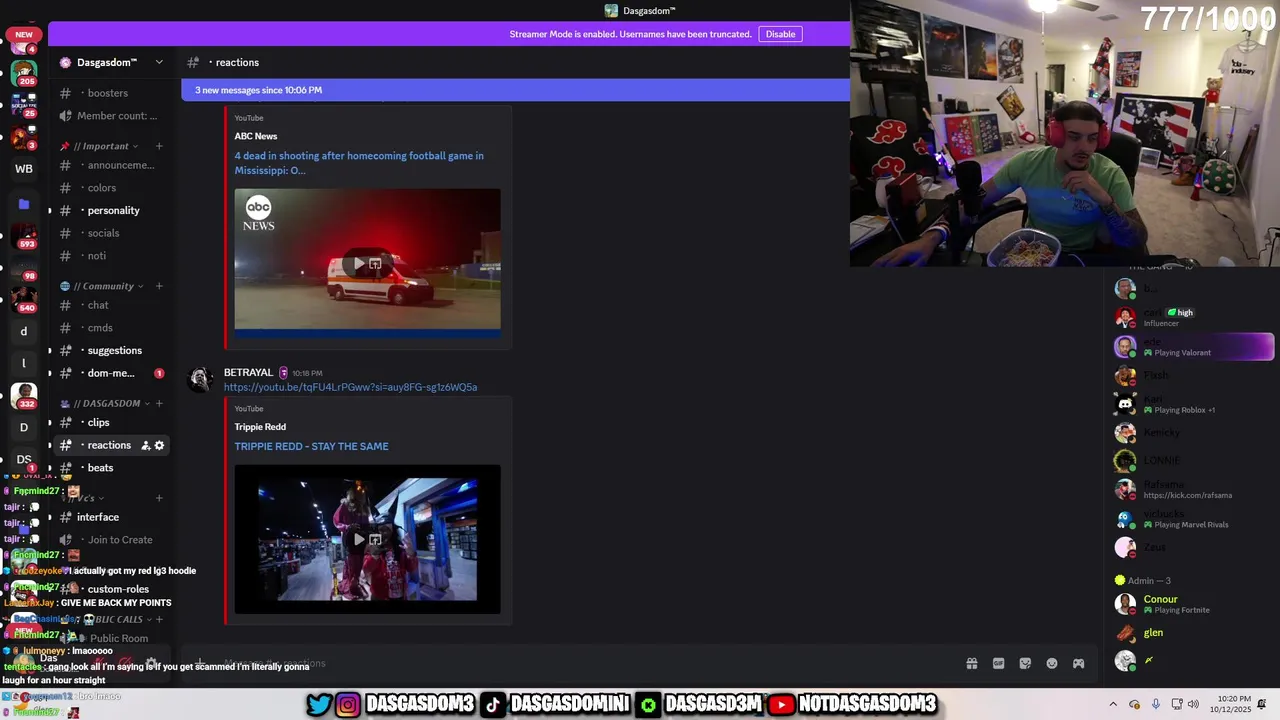The image size is (1280, 720).
Task: Open the socials channel
Action: 111,233
